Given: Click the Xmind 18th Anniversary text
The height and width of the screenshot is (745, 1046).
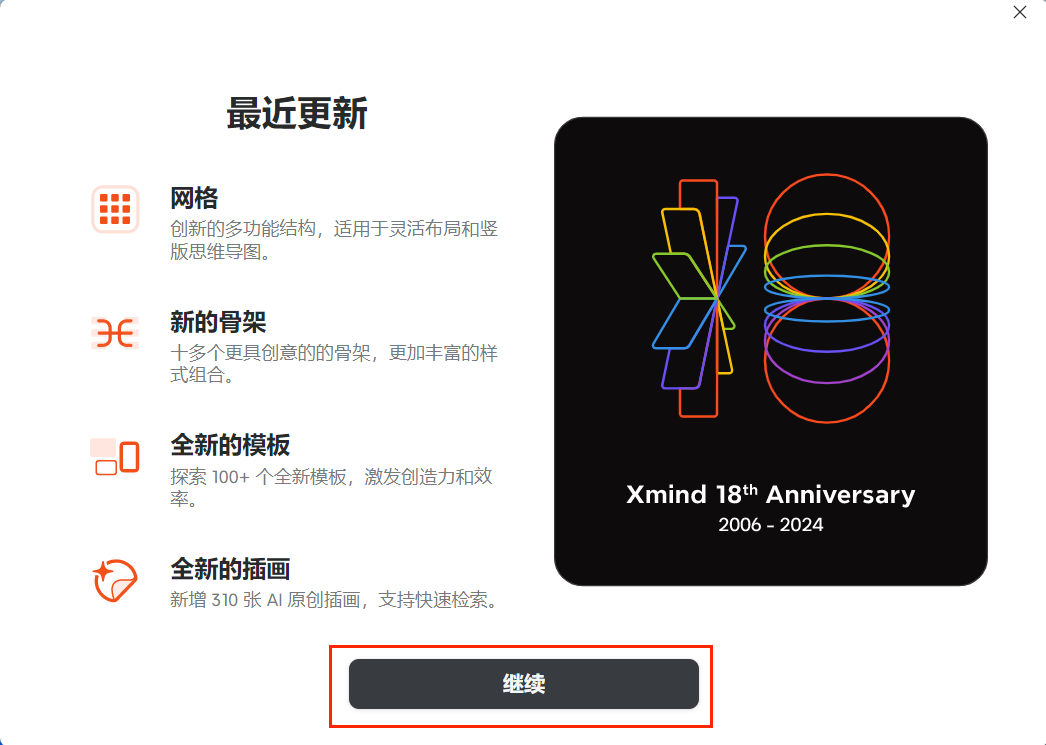Looking at the screenshot, I should (770, 495).
